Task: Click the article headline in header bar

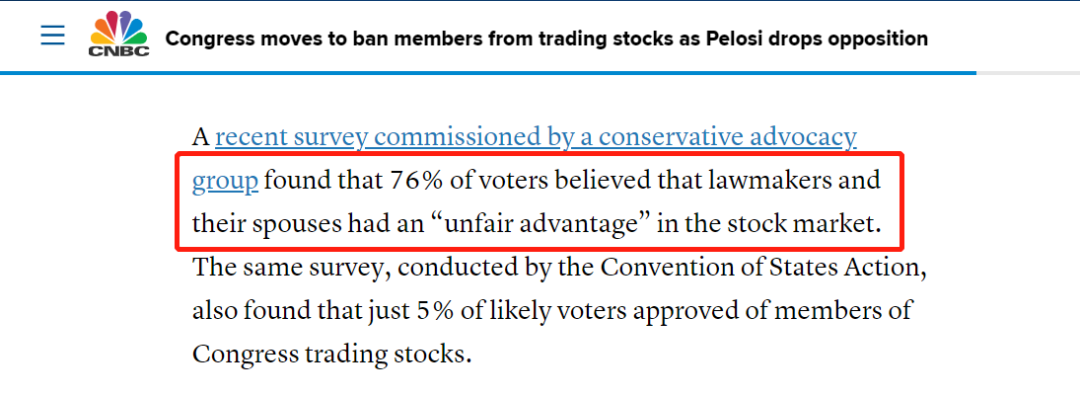Action: tap(546, 39)
